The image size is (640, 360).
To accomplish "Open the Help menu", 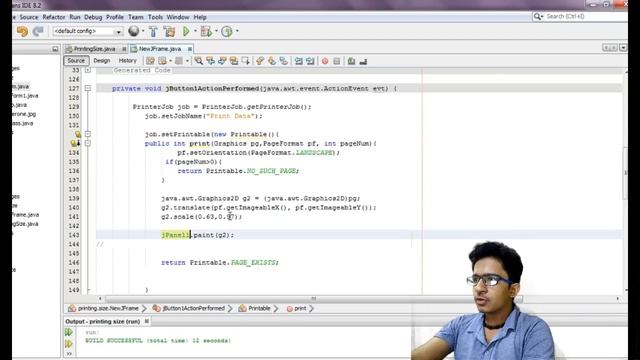I will pos(200,17).
